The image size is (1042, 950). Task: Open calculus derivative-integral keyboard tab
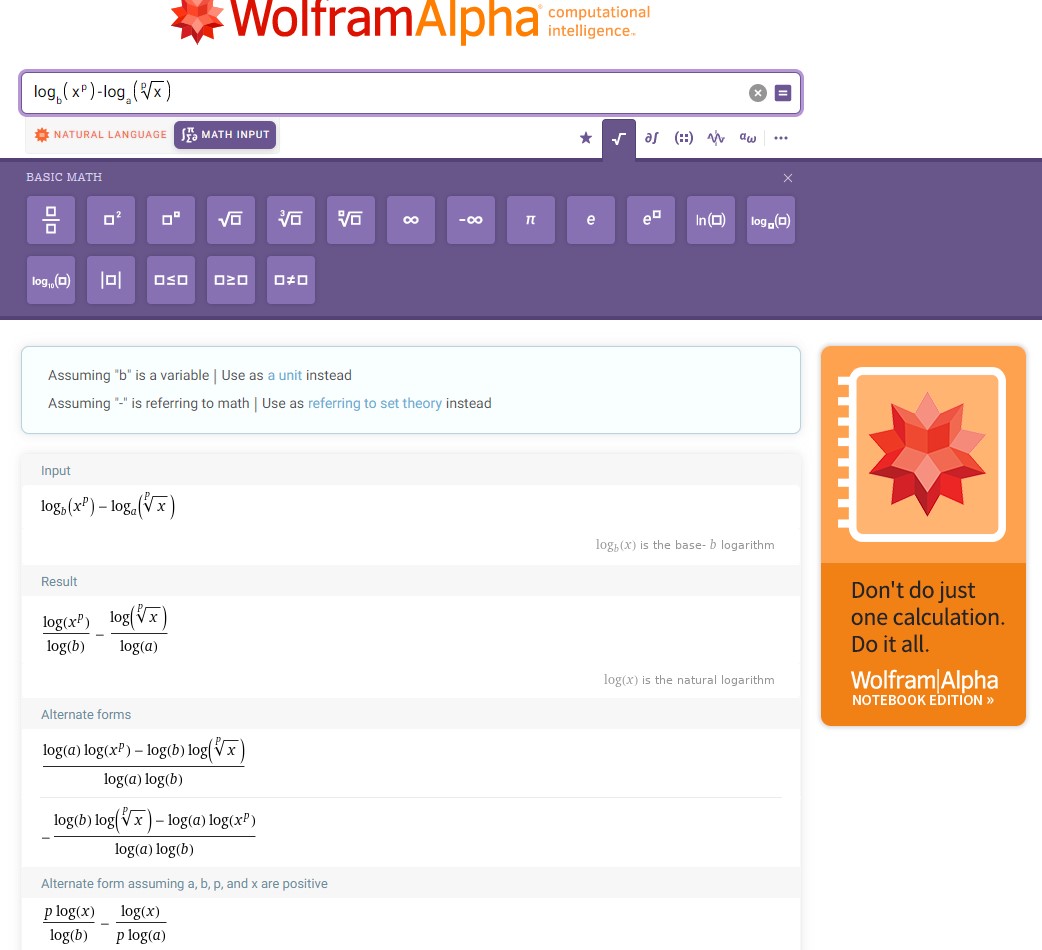click(651, 138)
